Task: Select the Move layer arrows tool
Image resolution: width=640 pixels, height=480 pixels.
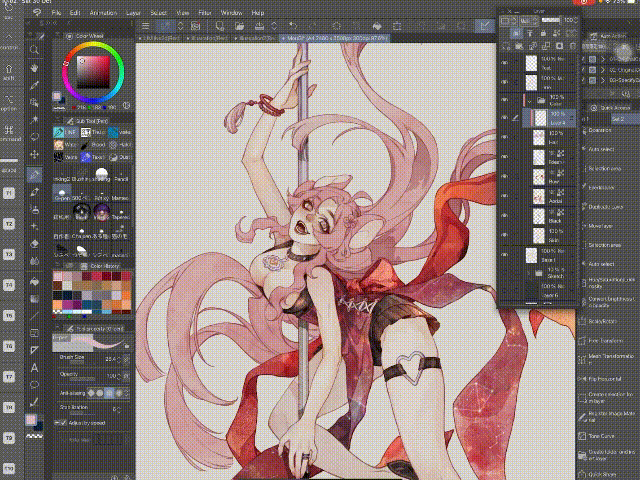Action: coord(34,155)
